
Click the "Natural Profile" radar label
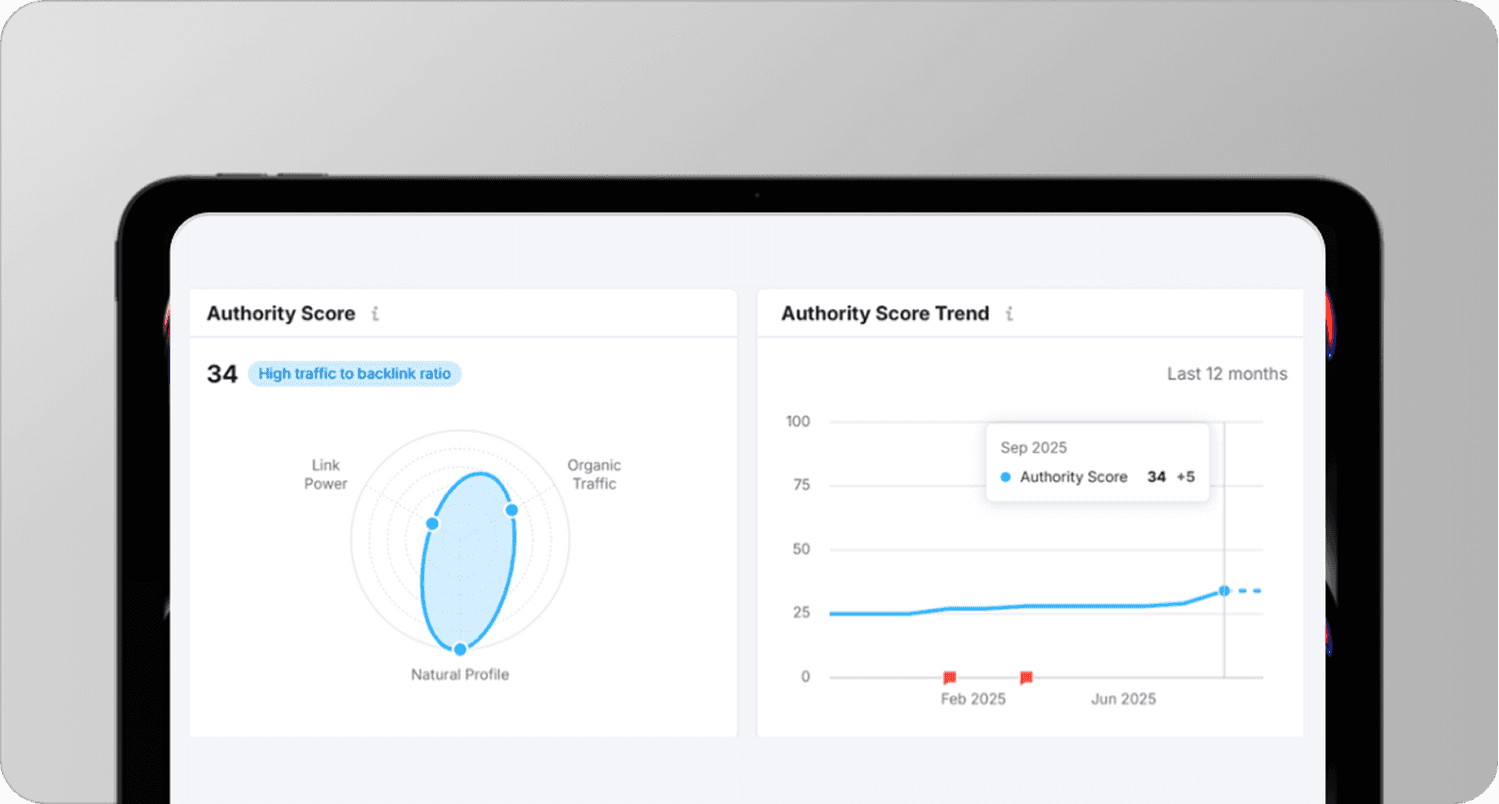(x=460, y=675)
